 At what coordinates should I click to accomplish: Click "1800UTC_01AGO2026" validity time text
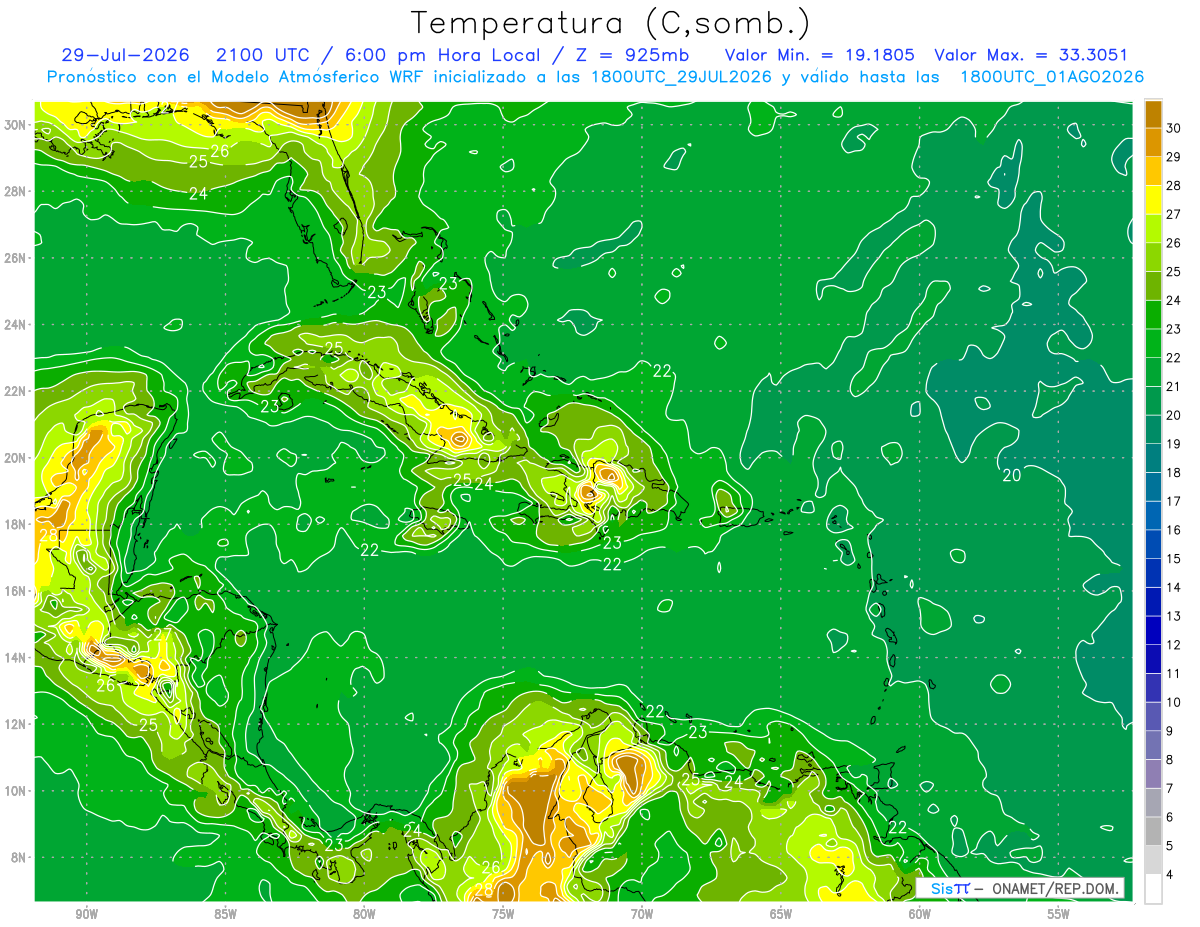pos(1052,77)
